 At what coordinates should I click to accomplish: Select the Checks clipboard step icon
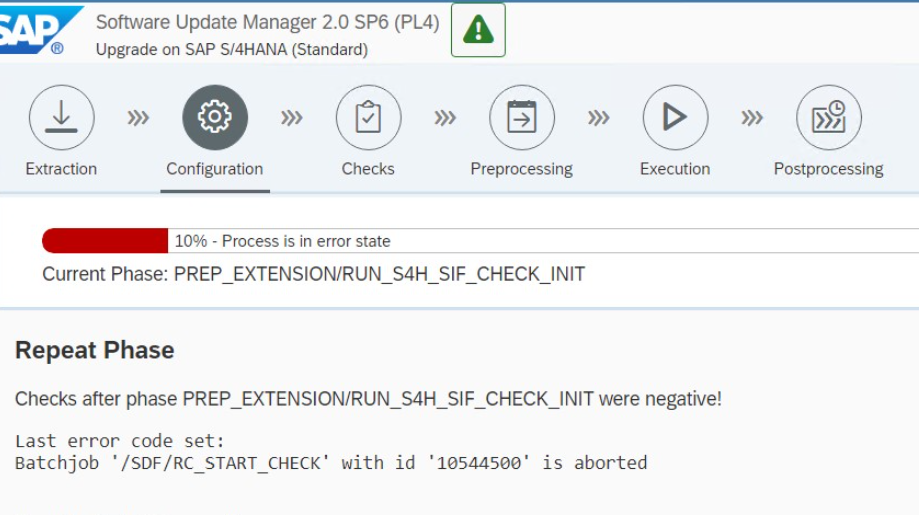[369, 117]
